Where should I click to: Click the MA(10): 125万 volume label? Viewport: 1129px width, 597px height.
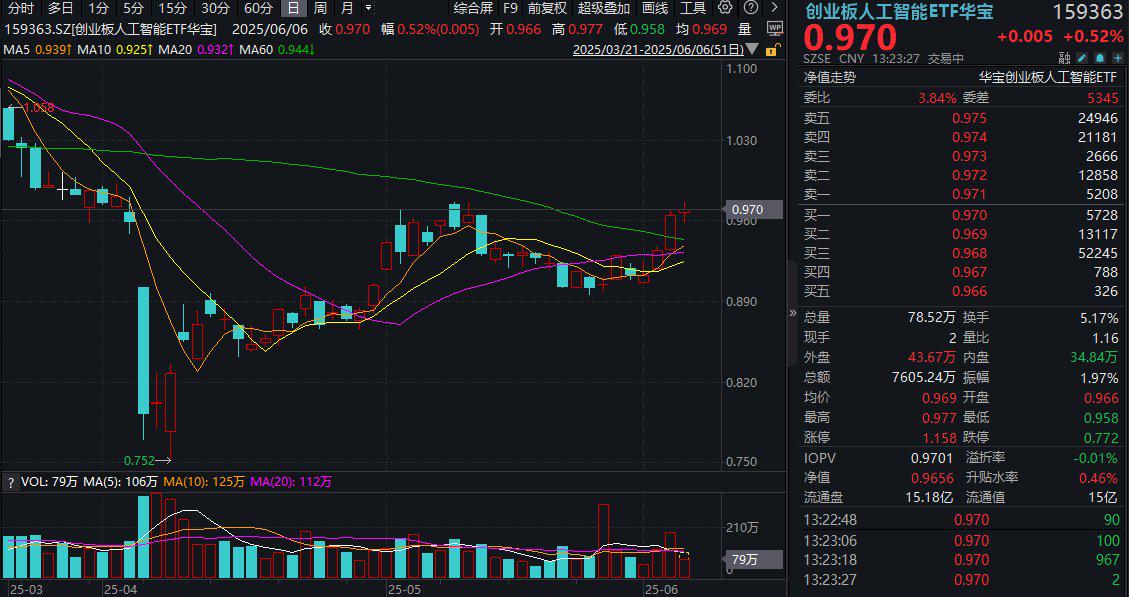coord(204,482)
